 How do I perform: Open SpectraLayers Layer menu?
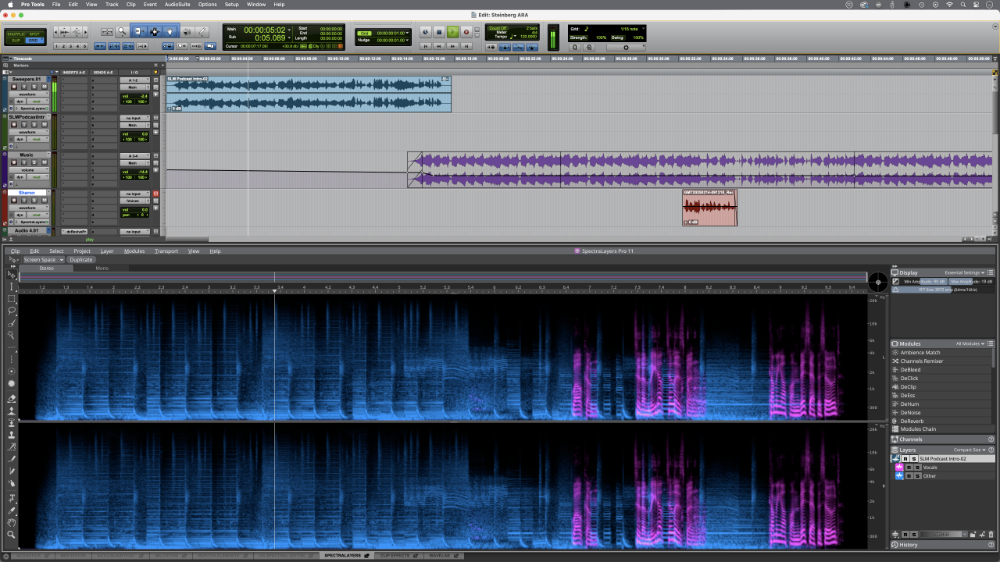(107, 251)
